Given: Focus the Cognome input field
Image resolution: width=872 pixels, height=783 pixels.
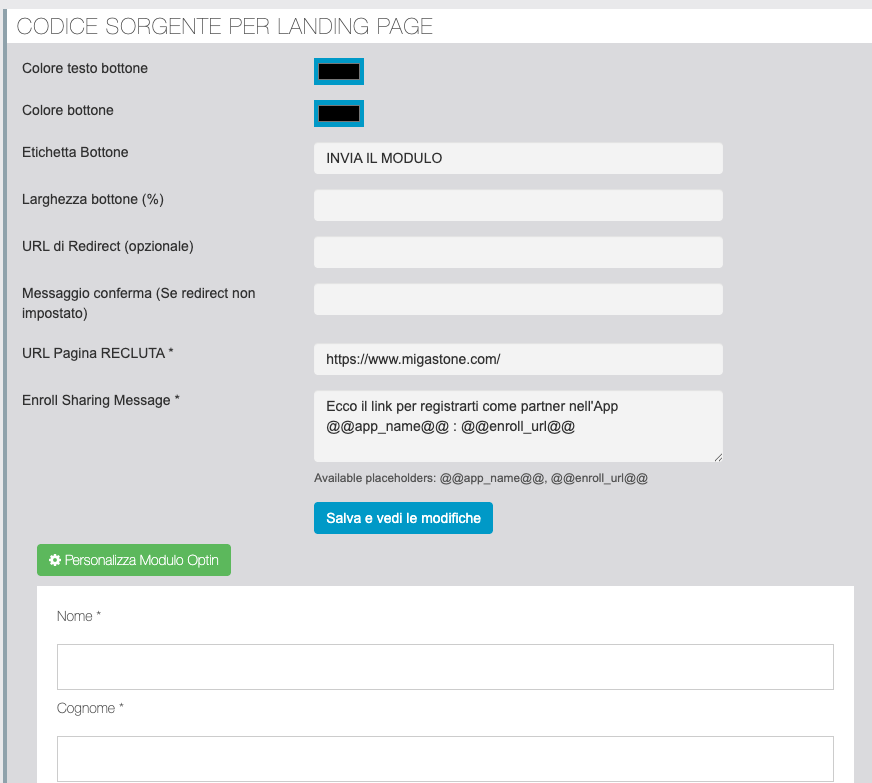Looking at the screenshot, I should 445,759.
